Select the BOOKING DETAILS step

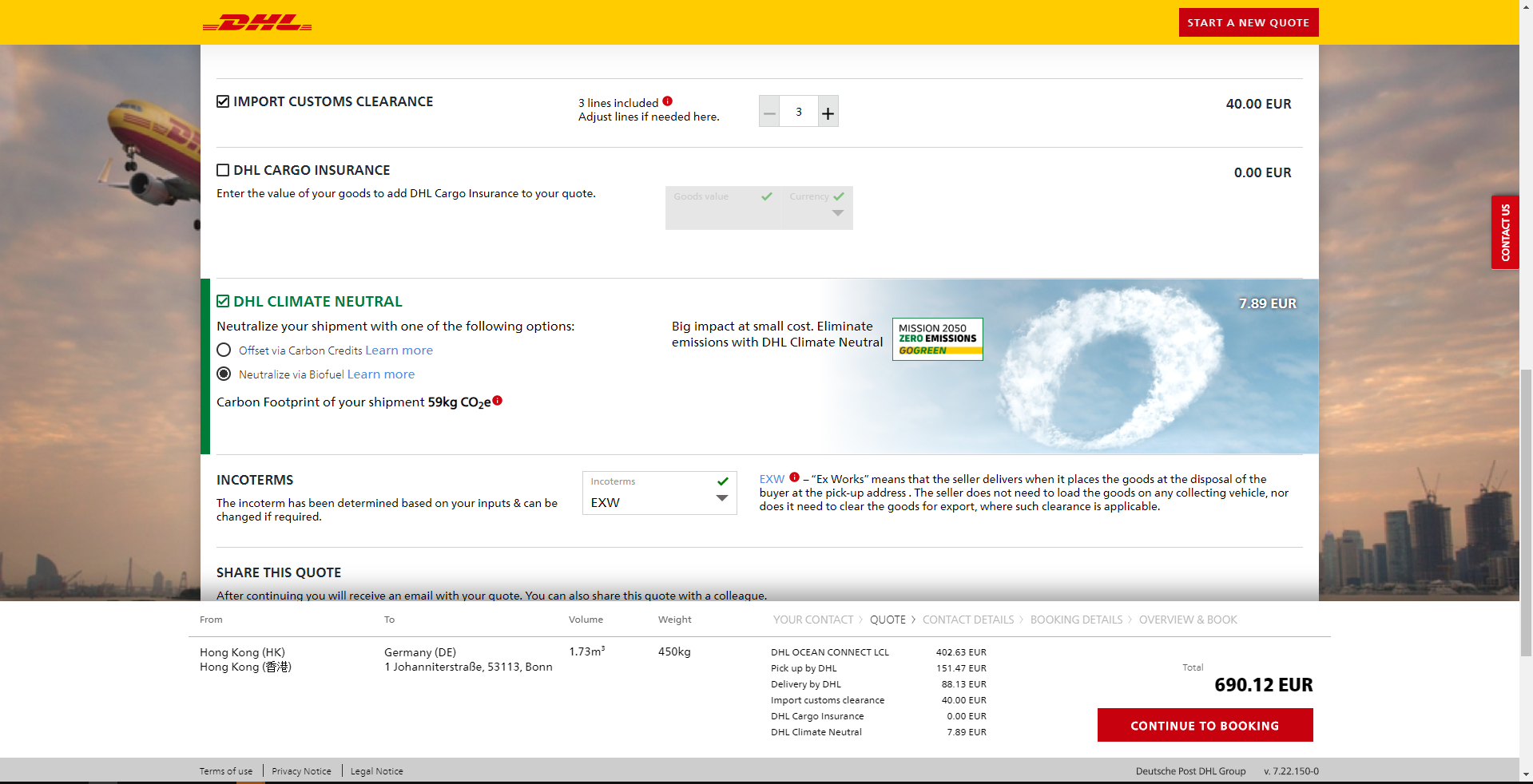(x=1076, y=620)
